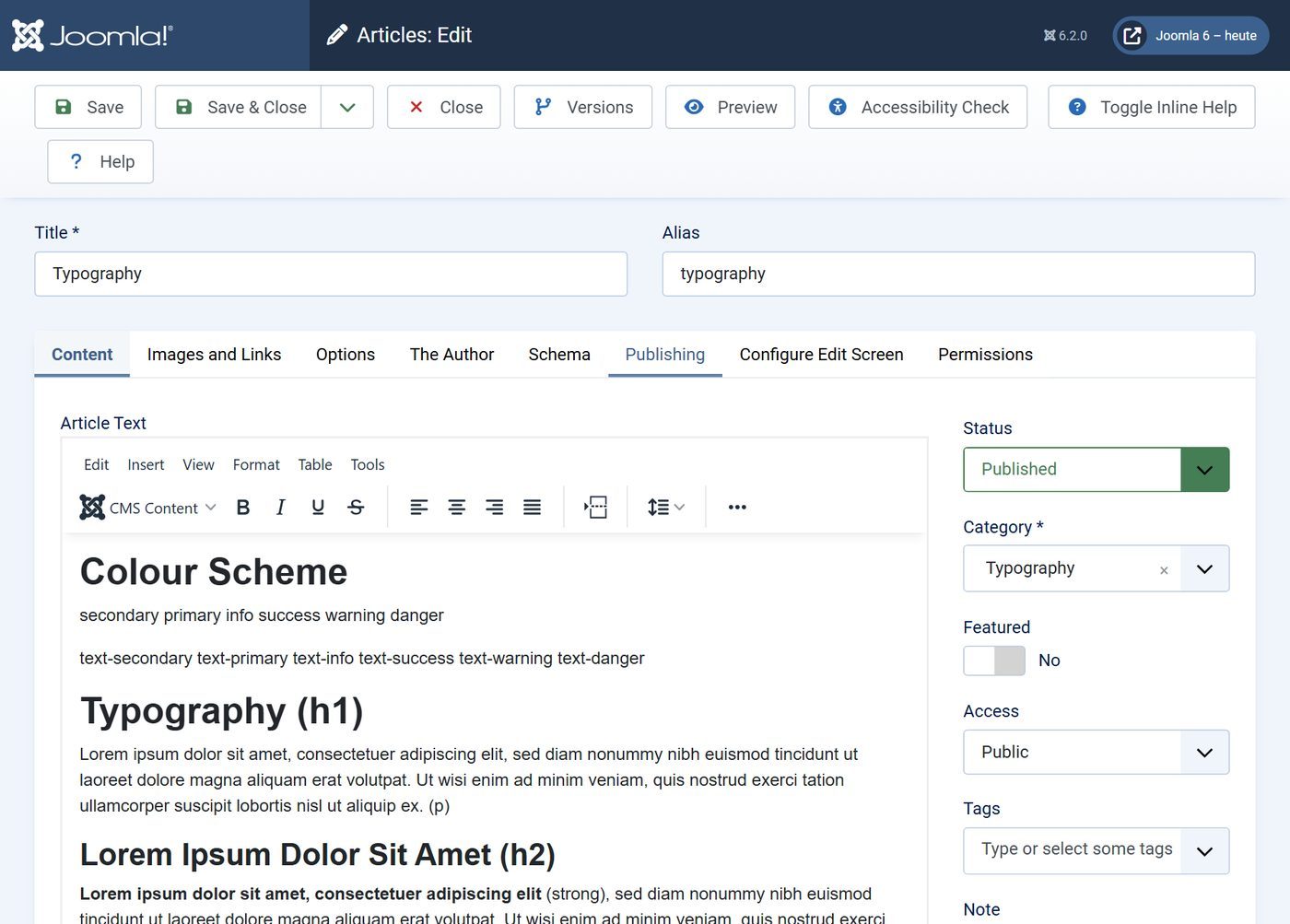Clear the Typography category selection
Viewport: 1290px width, 924px height.
pyautogui.click(x=1164, y=570)
